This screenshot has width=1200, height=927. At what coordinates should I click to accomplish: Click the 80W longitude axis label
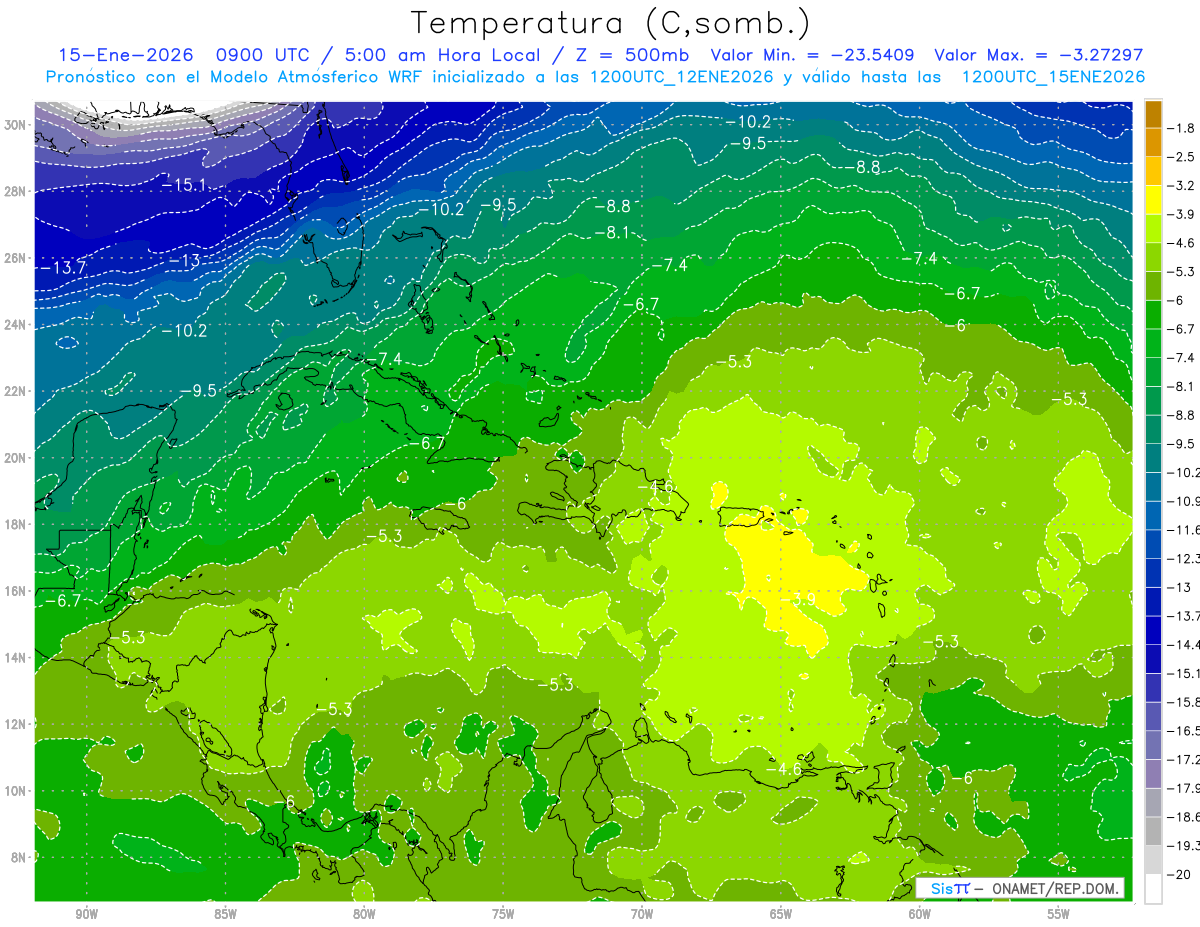[364, 914]
